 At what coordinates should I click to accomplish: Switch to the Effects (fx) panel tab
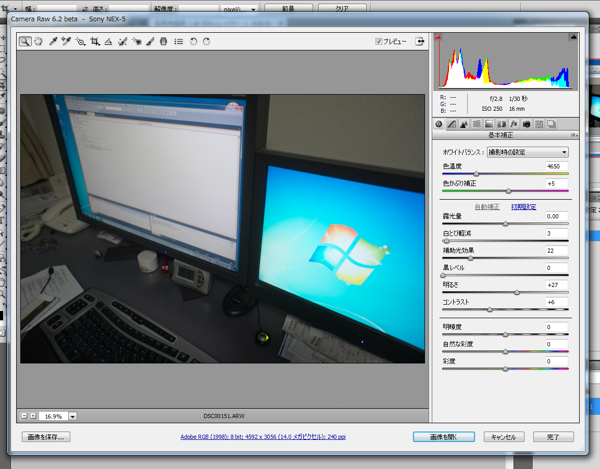(x=514, y=124)
